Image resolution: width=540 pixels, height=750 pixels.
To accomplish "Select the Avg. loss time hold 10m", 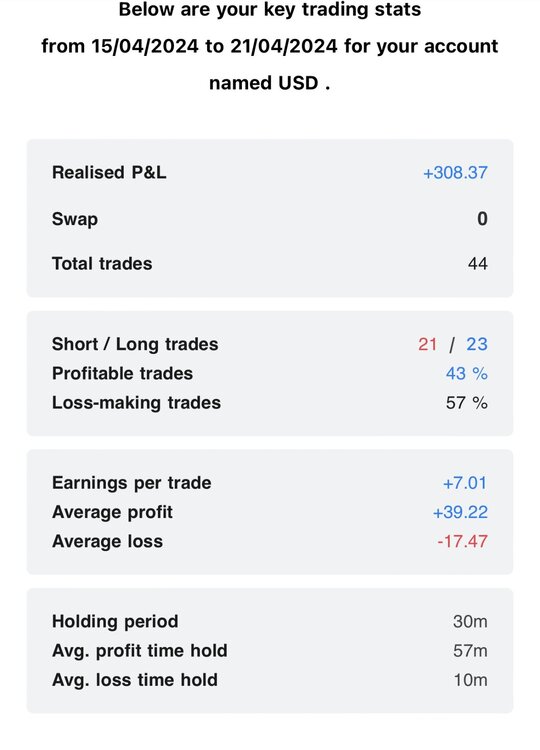I will pos(470,680).
